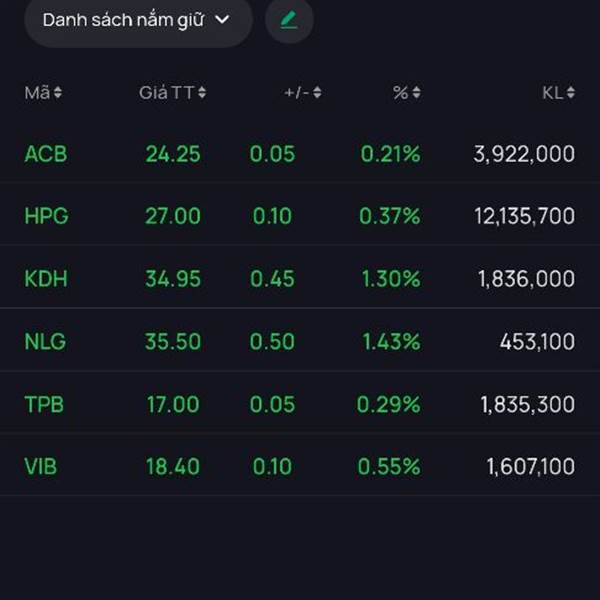Image resolution: width=600 pixels, height=600 pixels.
Task: Select the TPB ticker symbol
Action: click(x=45, y=404)
